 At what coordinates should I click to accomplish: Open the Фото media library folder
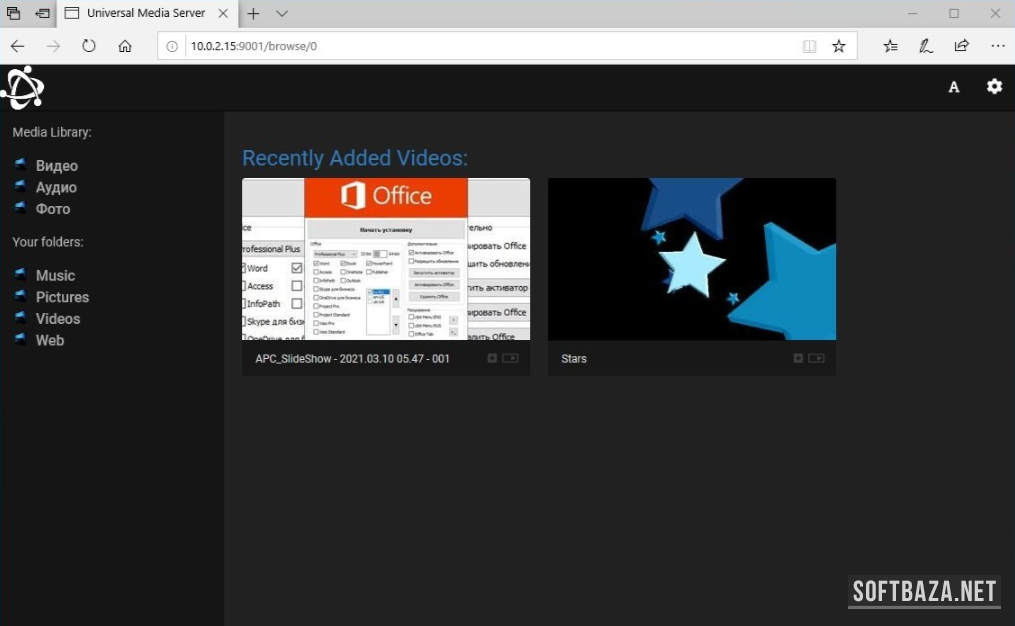[53, 209]
